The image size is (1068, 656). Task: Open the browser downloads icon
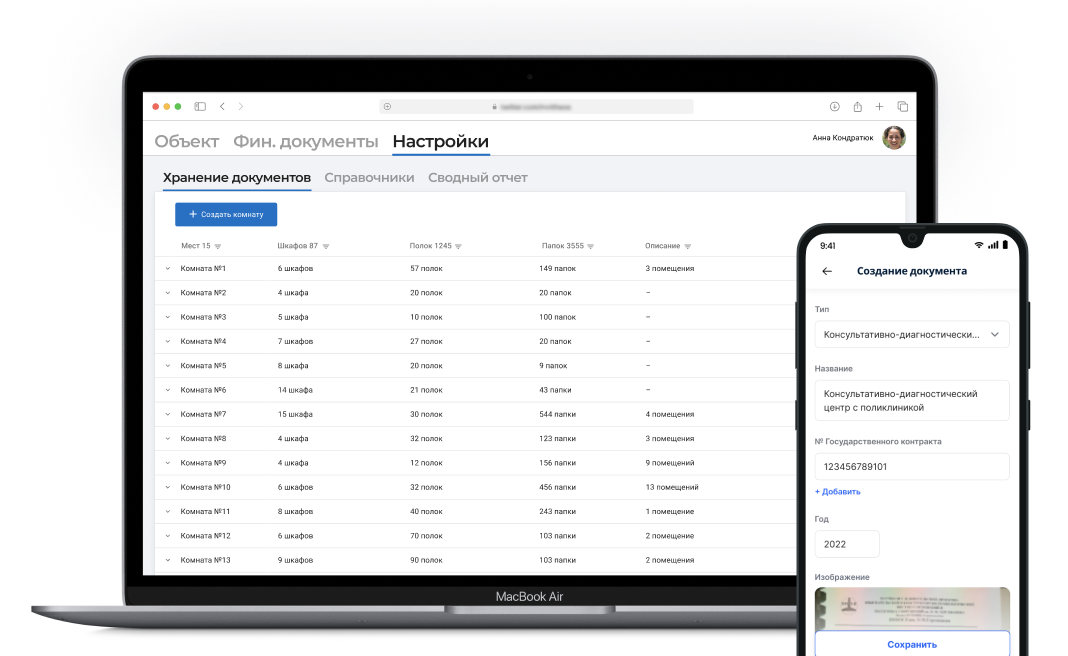[834, 107]
